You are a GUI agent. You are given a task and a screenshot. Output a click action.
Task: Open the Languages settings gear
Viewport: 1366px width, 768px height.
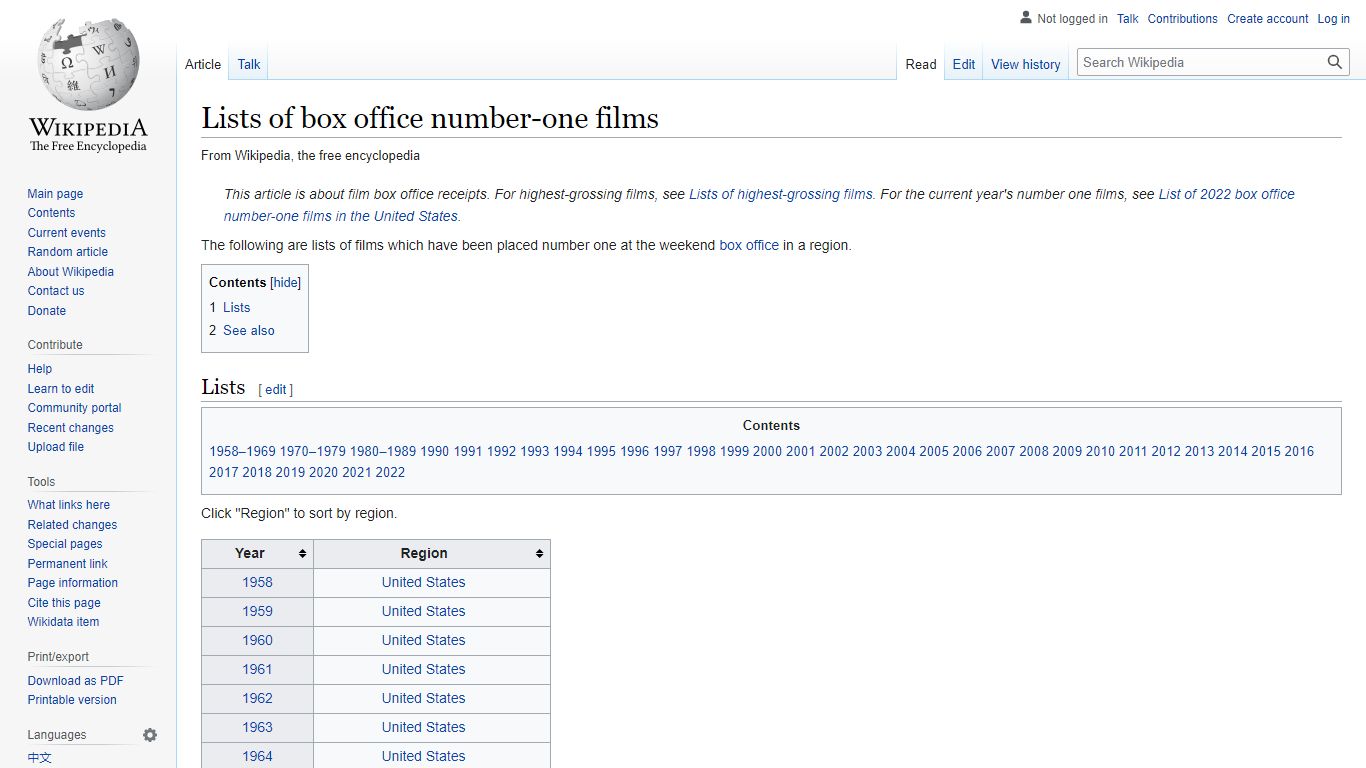150,735
